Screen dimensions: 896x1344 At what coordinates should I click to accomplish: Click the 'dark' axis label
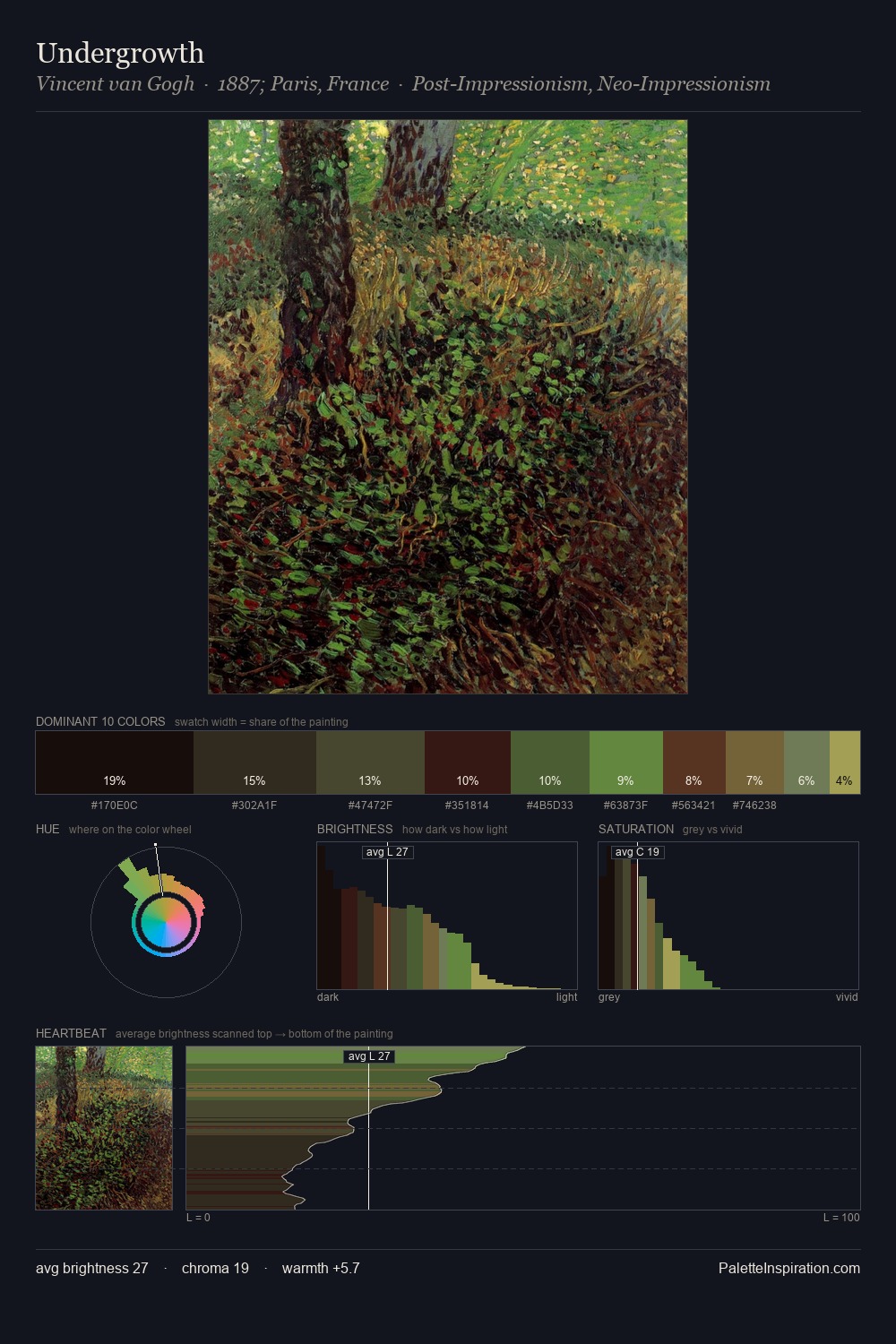(328, 997)
